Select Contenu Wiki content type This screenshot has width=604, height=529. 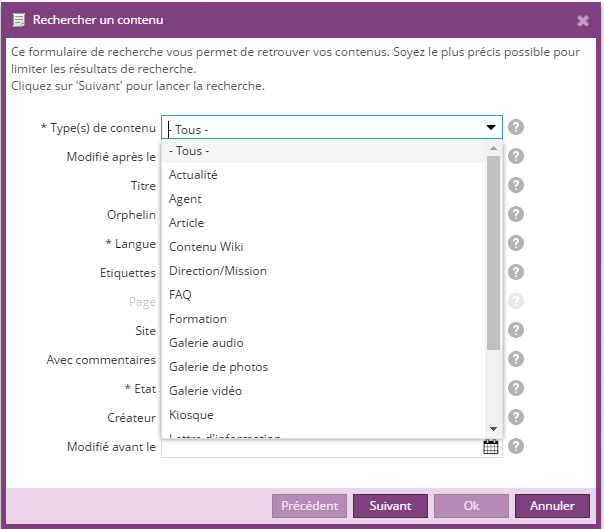click(x=206, y=247)
